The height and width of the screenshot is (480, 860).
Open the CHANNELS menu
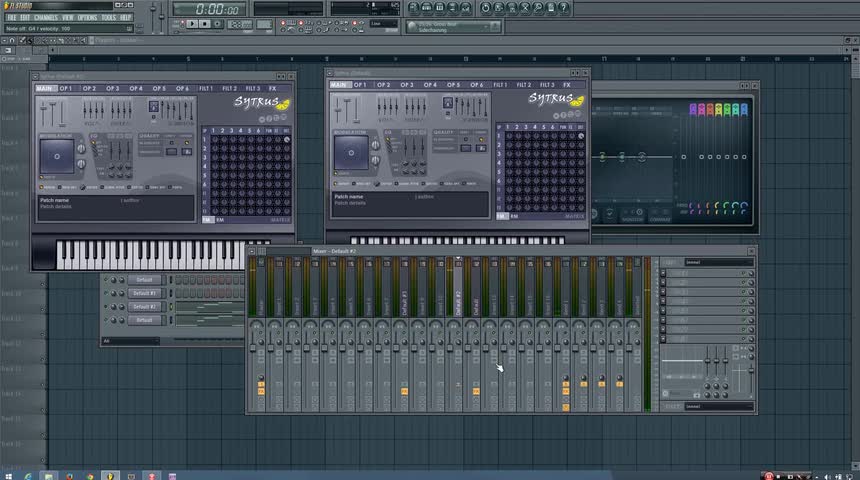point(45,17)
